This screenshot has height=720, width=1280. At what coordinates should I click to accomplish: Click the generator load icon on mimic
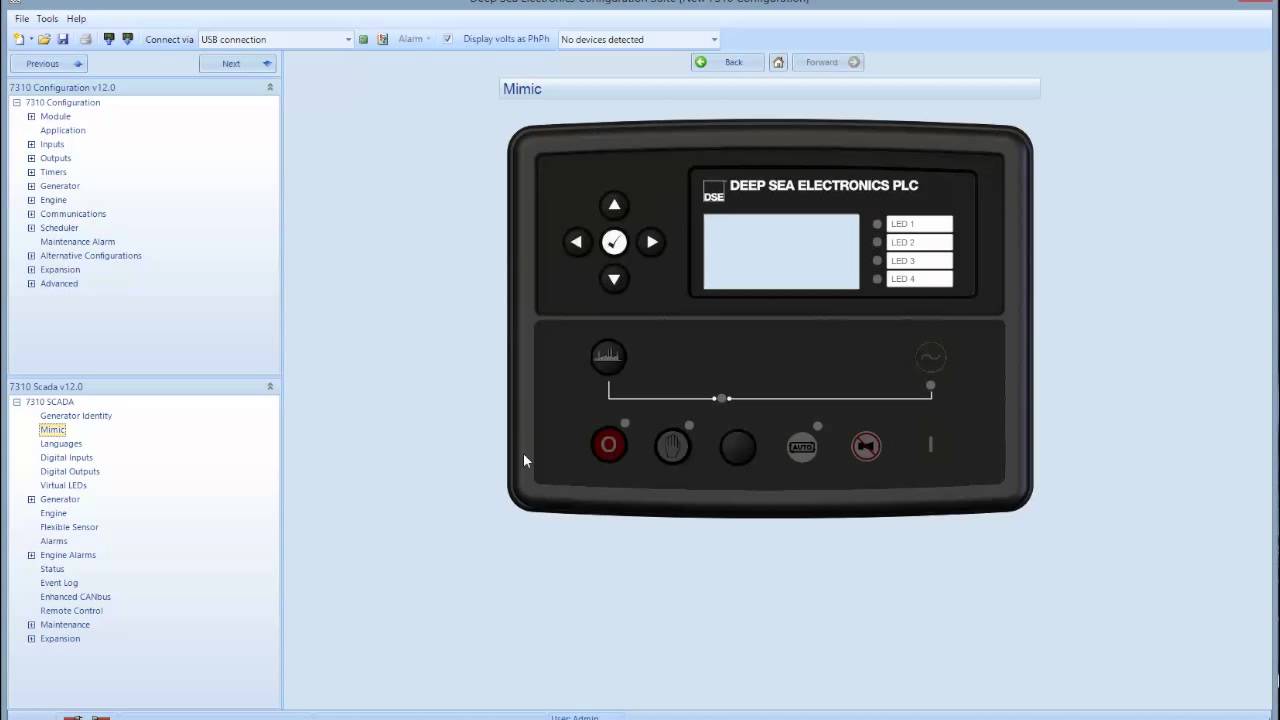pos(608,356)
